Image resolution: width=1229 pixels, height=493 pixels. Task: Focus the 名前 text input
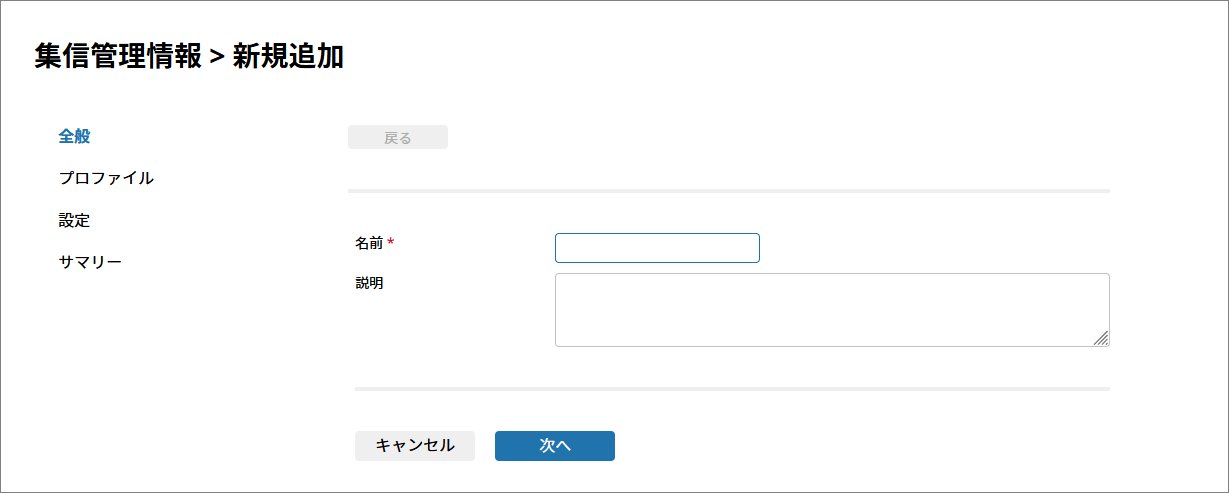[657, 248]
